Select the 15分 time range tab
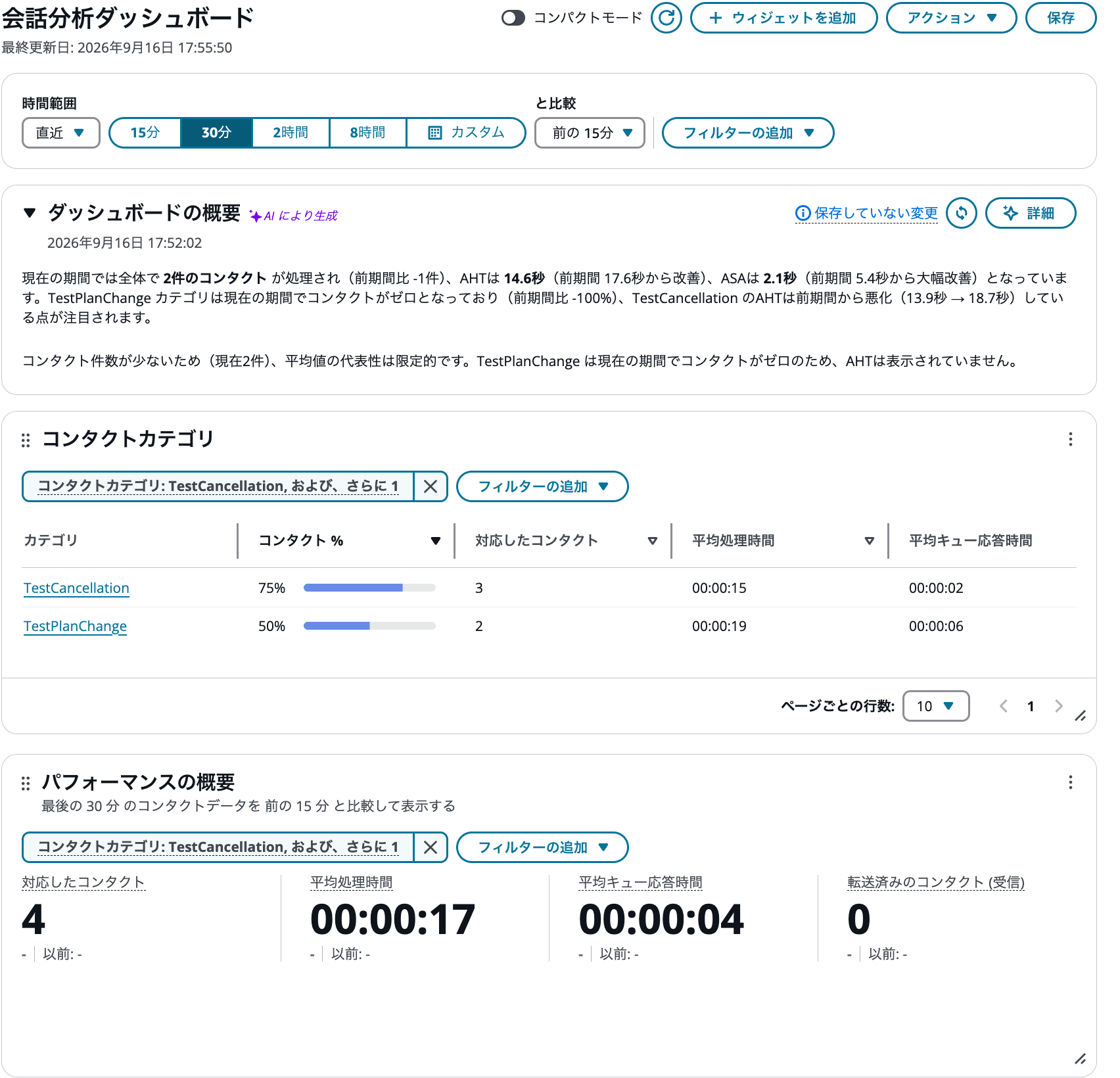This screenshot has width=1120, height=1078. pos(145,133)
